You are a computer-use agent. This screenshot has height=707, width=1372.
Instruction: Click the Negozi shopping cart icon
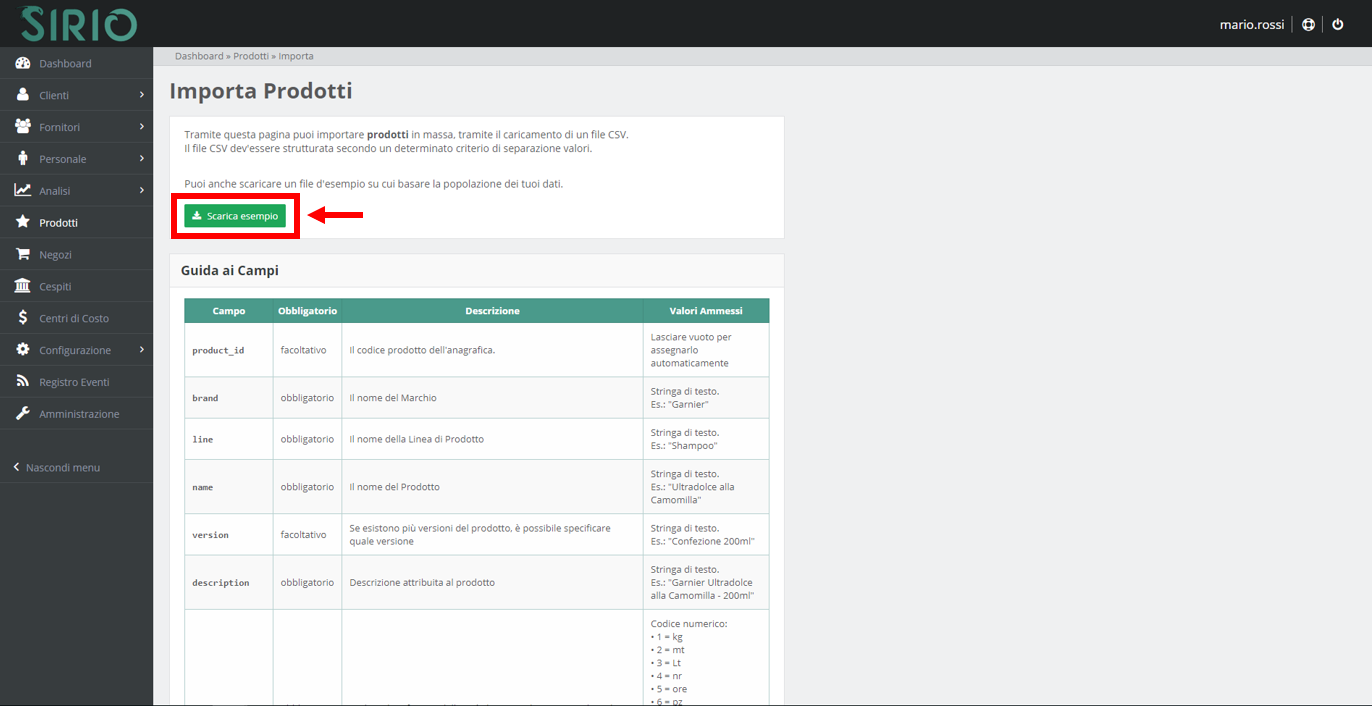click(22, 254)
